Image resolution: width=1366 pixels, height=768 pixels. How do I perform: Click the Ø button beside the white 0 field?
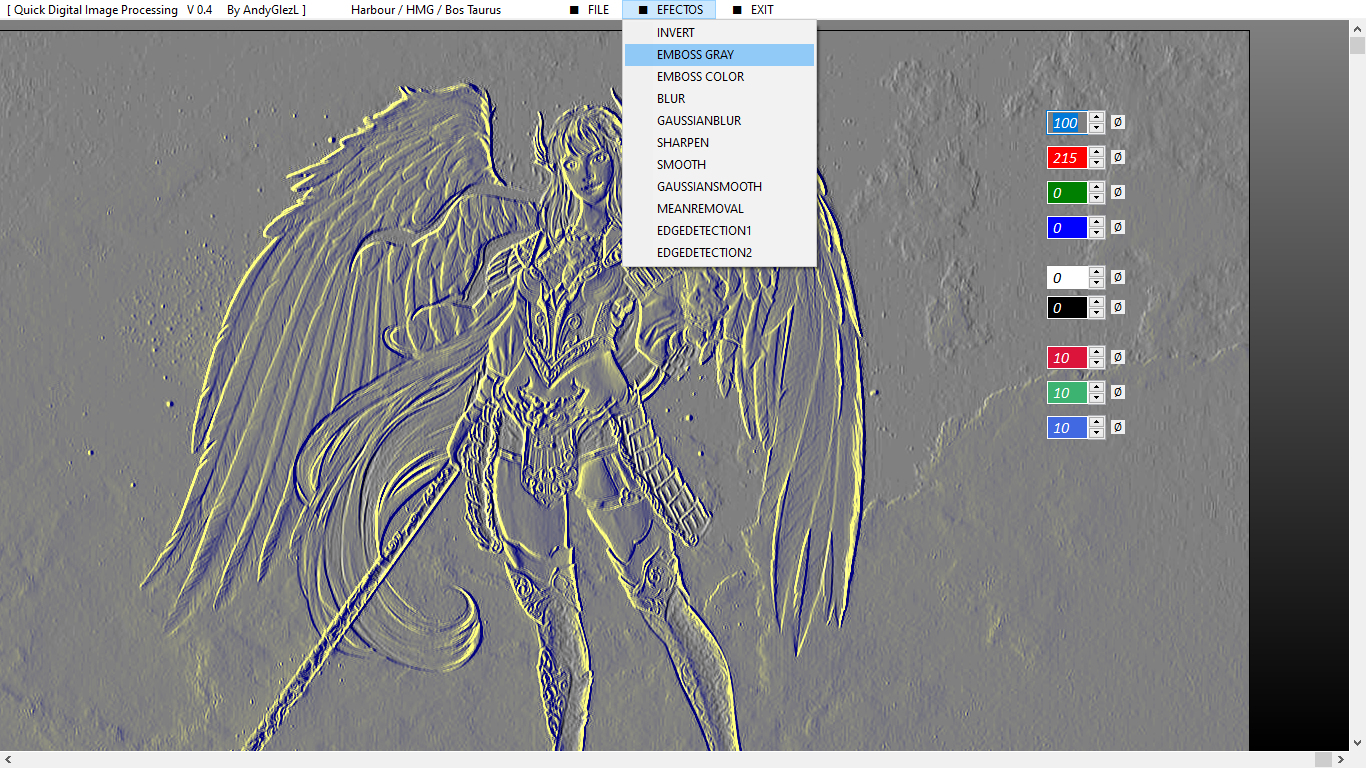pos(1118,277)
